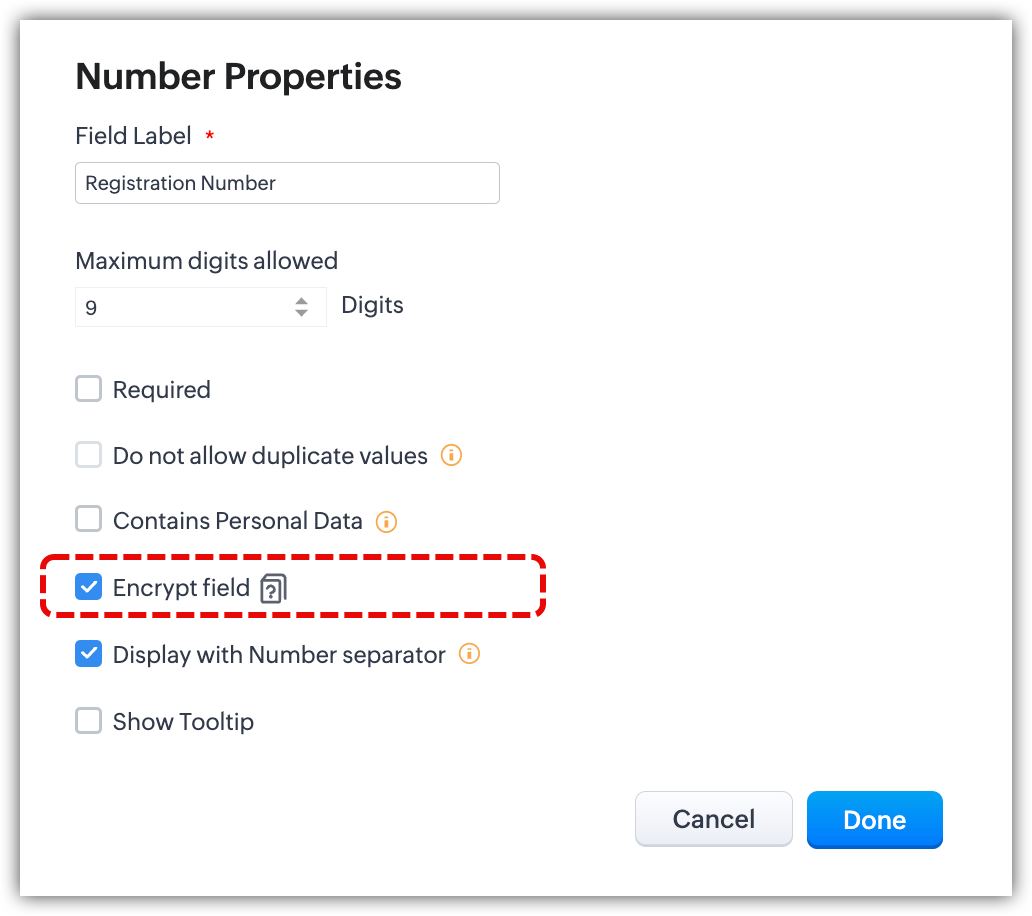This screenshot has height=916, width=1032.
Task: Click the Number Properties dialog heading
Action: (x=238, y=76)
